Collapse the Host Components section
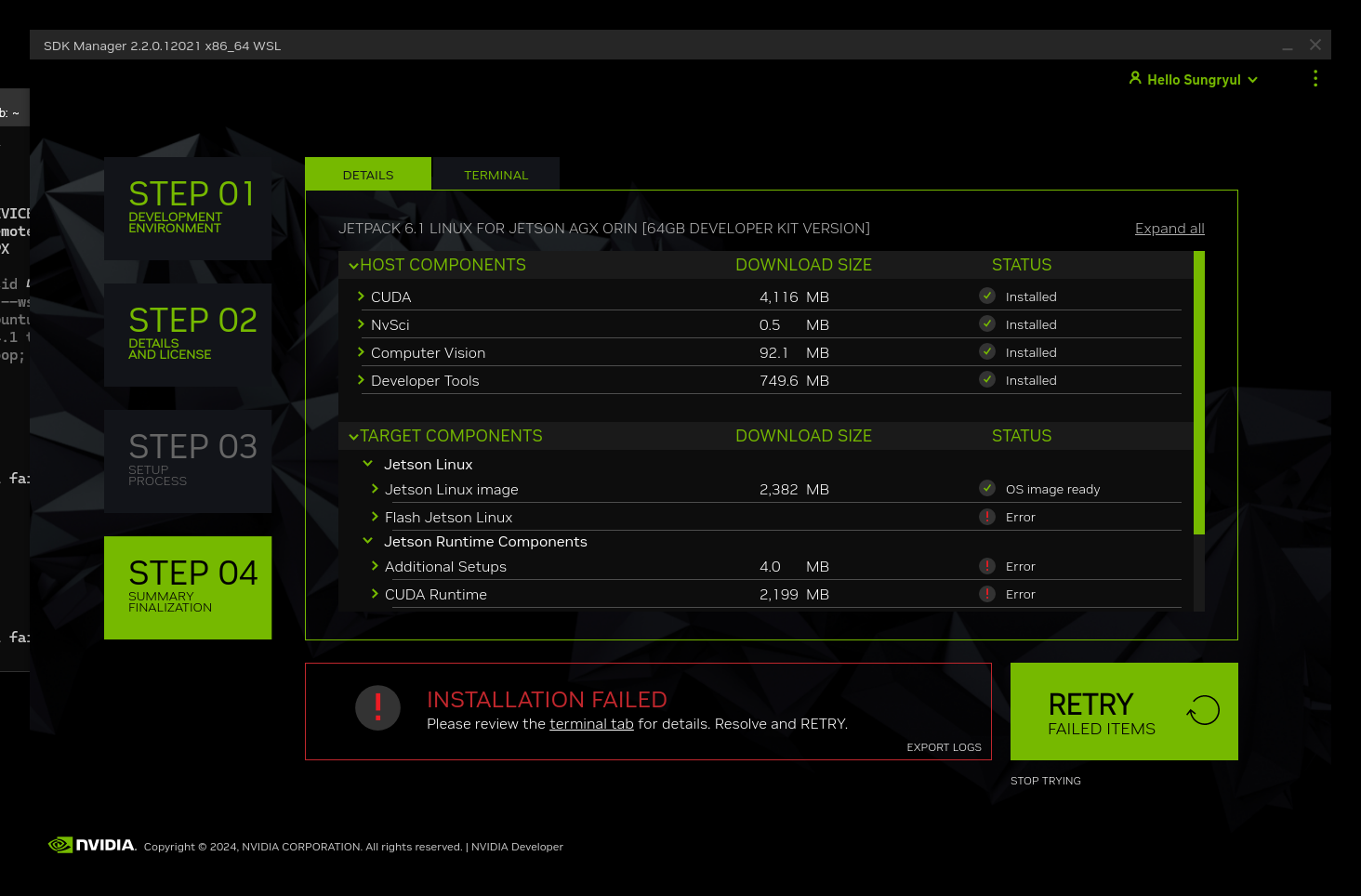 tap(353, 266)
